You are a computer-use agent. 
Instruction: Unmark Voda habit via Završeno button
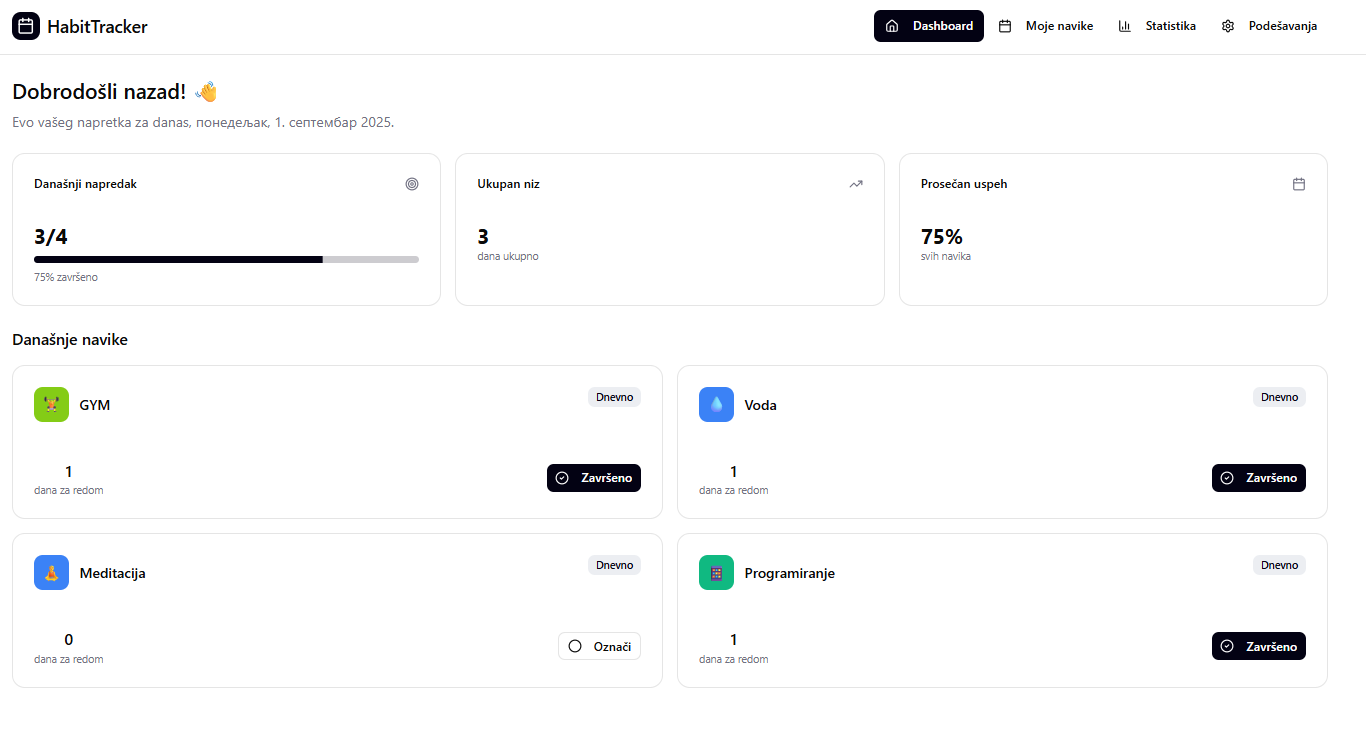(x=1258, y=478)
